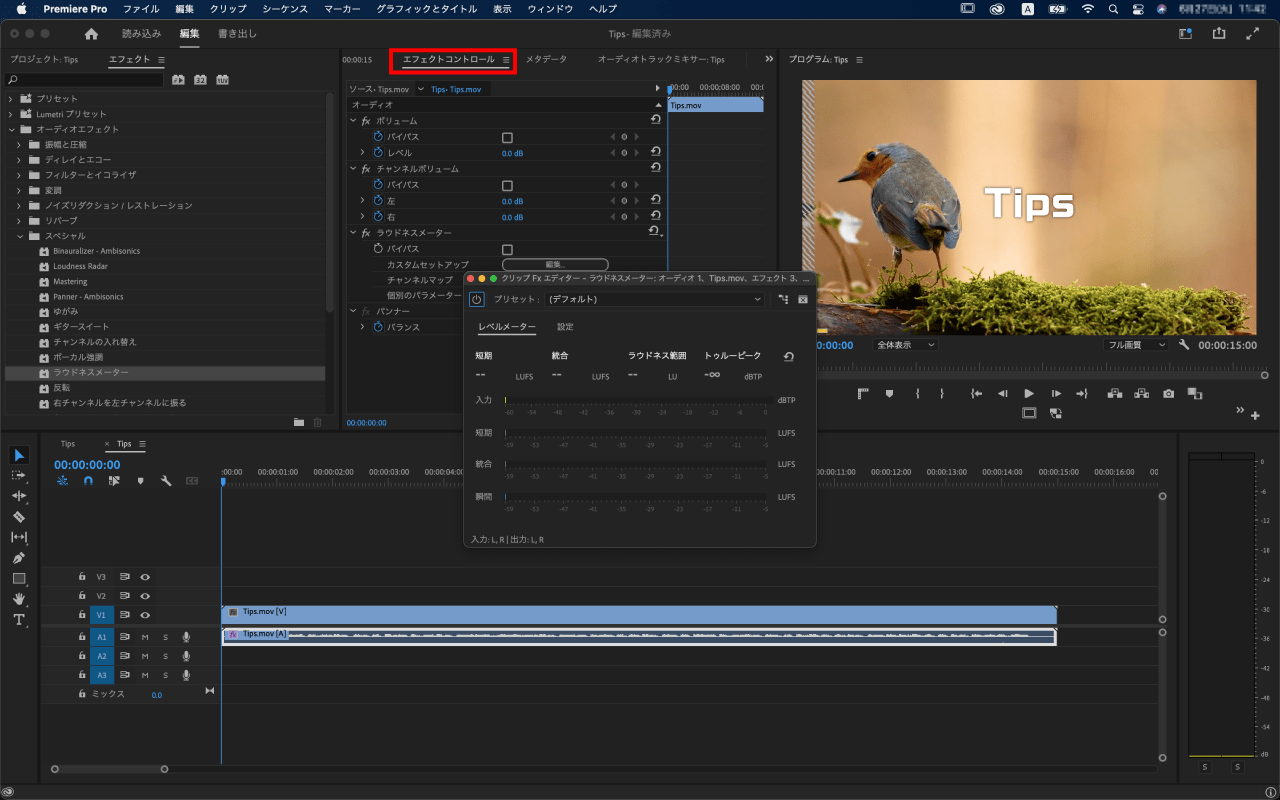Image resolution: width=1280 pixels, height=800 pixels.
Task: Select the Selection arrow tool
Action: pyautogui.click(x=19, y=455)
